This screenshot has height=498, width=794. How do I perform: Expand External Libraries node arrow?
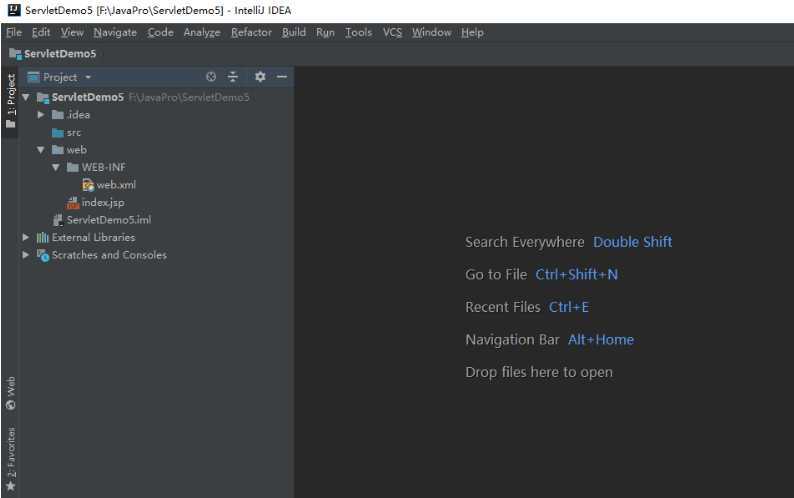(x=26, y=237)
